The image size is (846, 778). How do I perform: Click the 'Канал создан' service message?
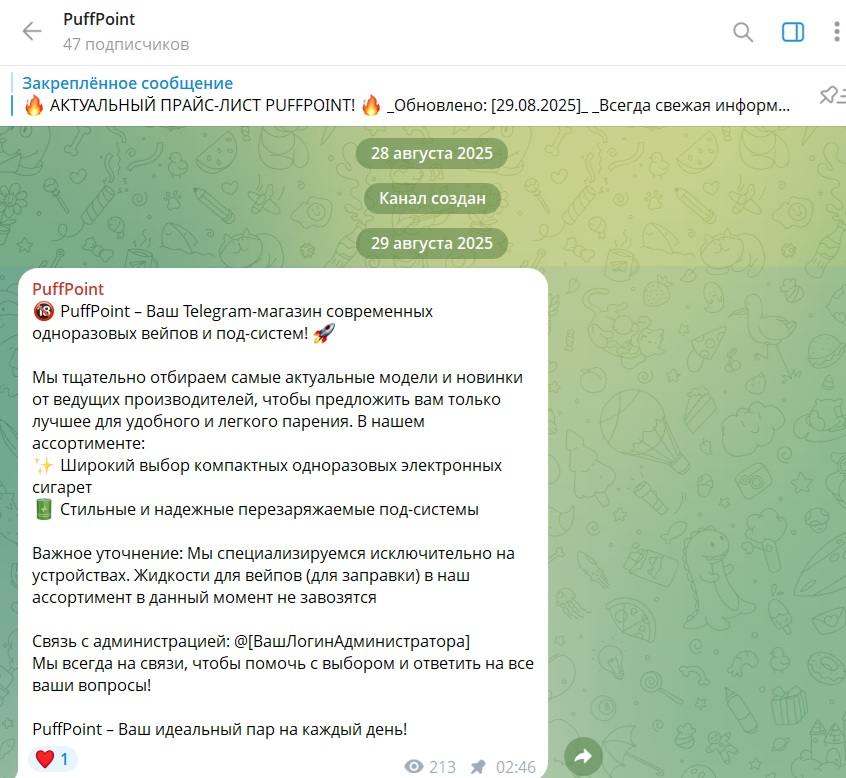coord(432,199)
